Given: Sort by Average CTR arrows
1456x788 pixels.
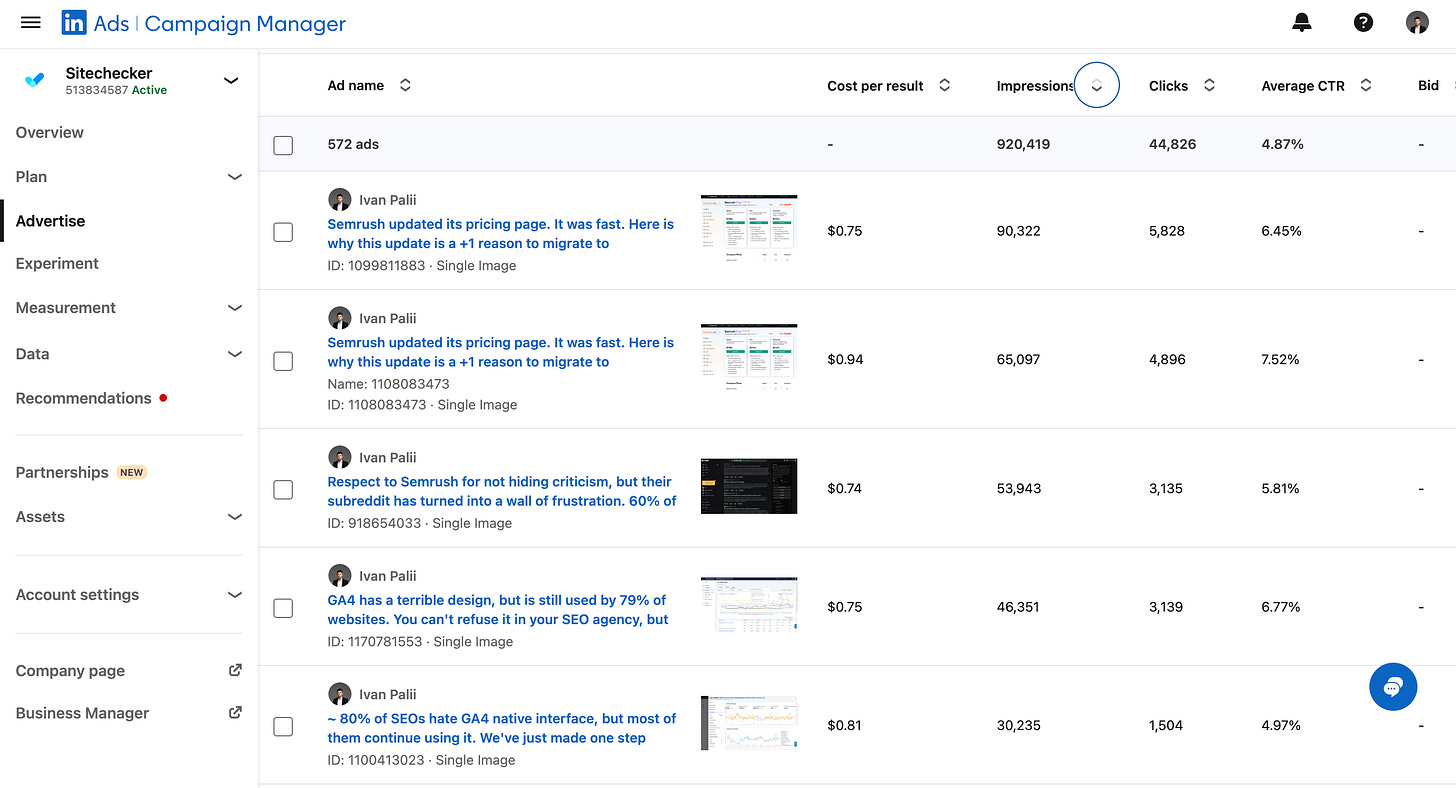Looking at the screenshot, I should point(1365,85).
